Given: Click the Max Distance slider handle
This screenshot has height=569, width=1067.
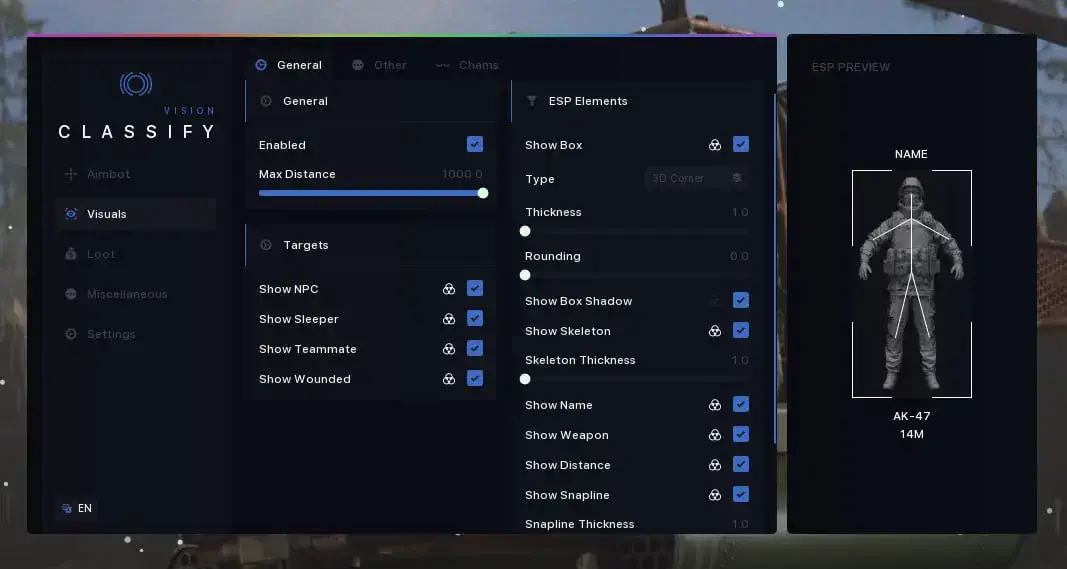Looking at the screenshot, I should point(483,193).
